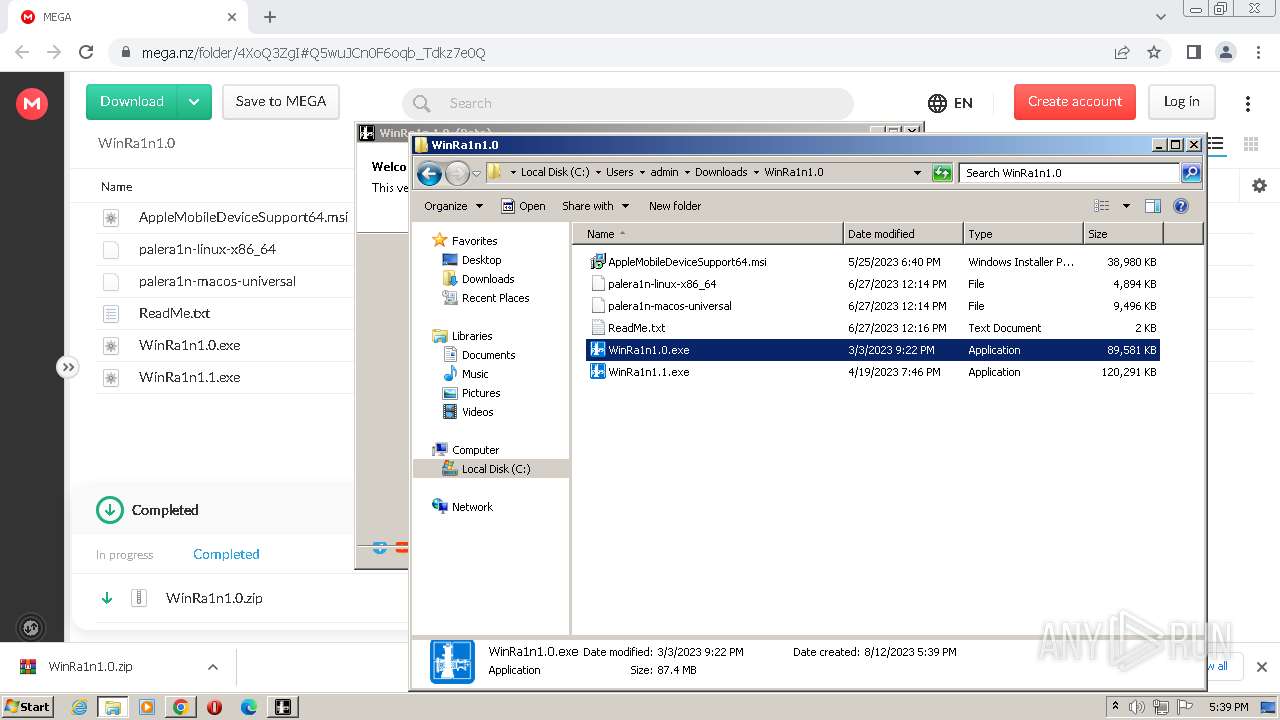Click the Share this page icon in Chrome

tap(1122, 52)
